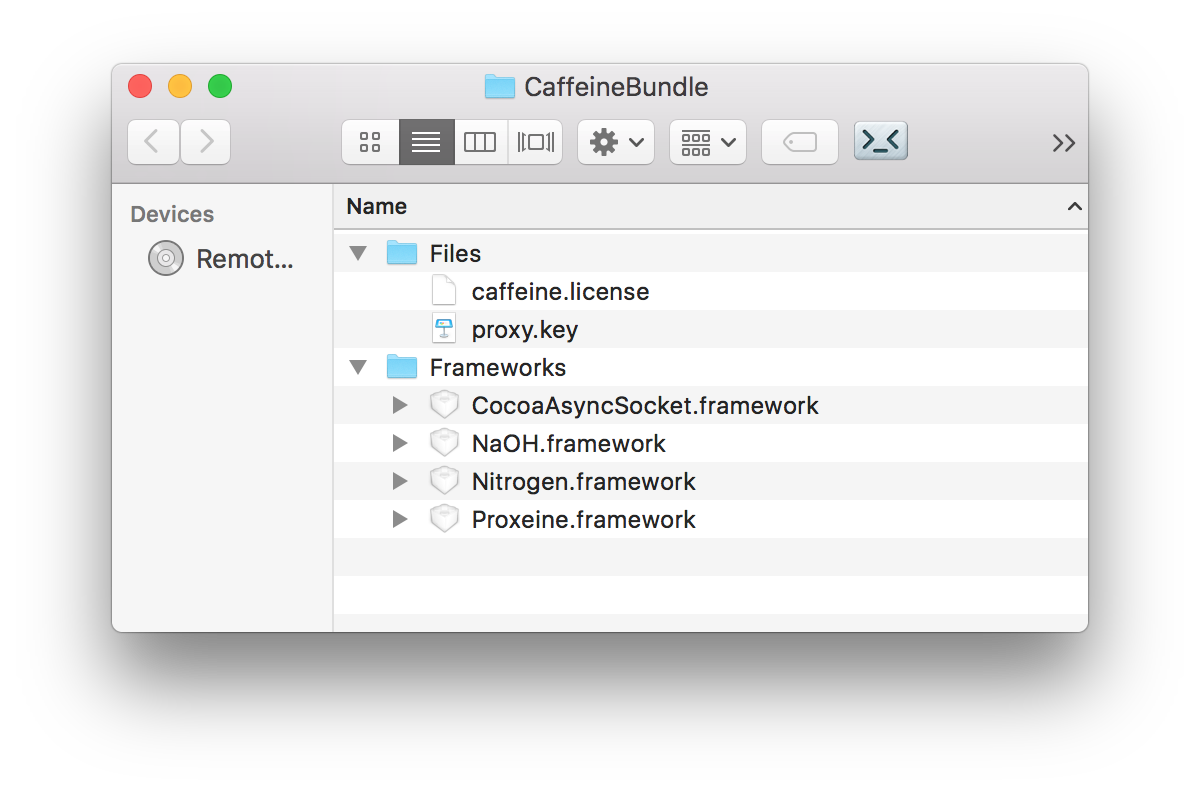Go forward with the right arrow
The width and height of the screenshot is (1200, 792).
[x=206, y=142]
